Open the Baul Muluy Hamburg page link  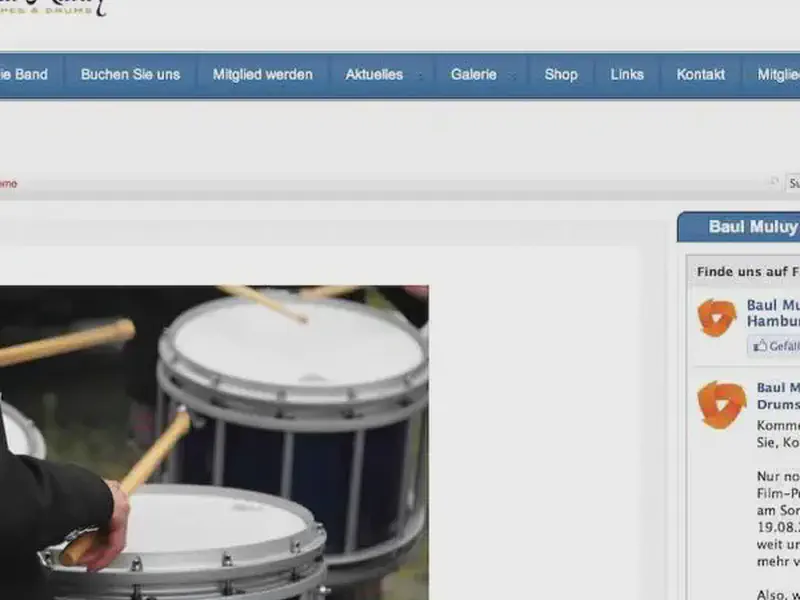(x=773, y=313)
